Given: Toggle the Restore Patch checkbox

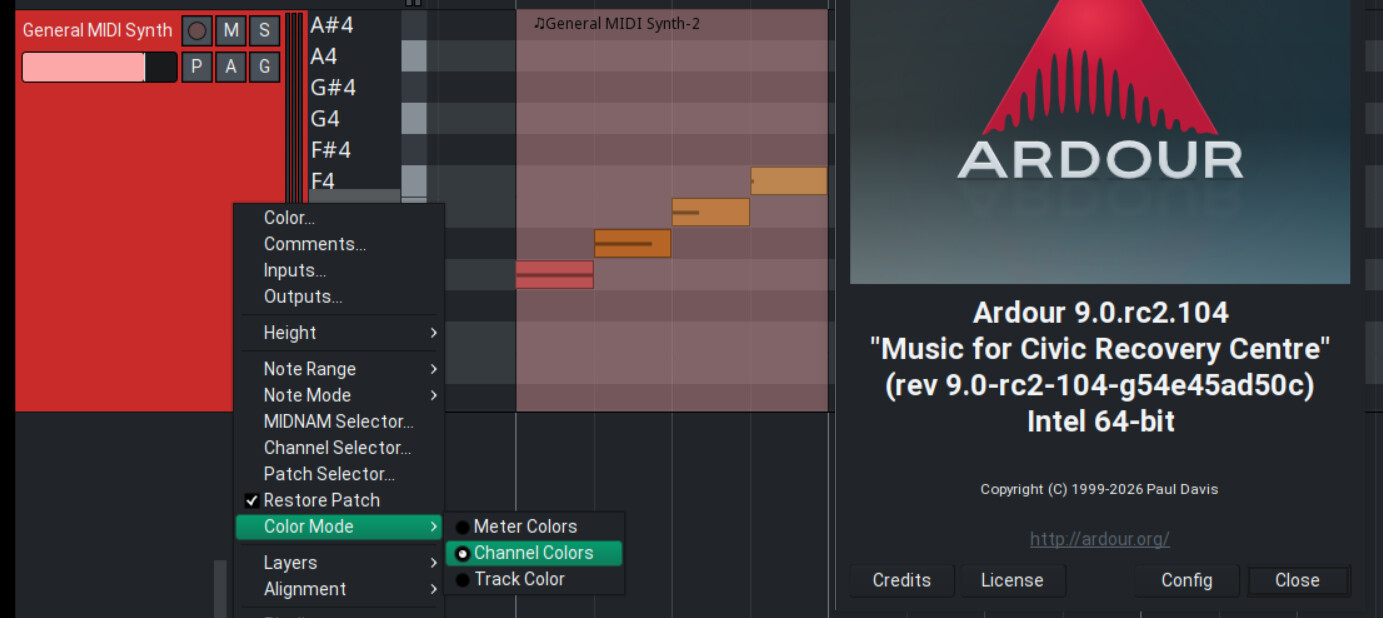Looking at the screenshot, I should 252,500.
